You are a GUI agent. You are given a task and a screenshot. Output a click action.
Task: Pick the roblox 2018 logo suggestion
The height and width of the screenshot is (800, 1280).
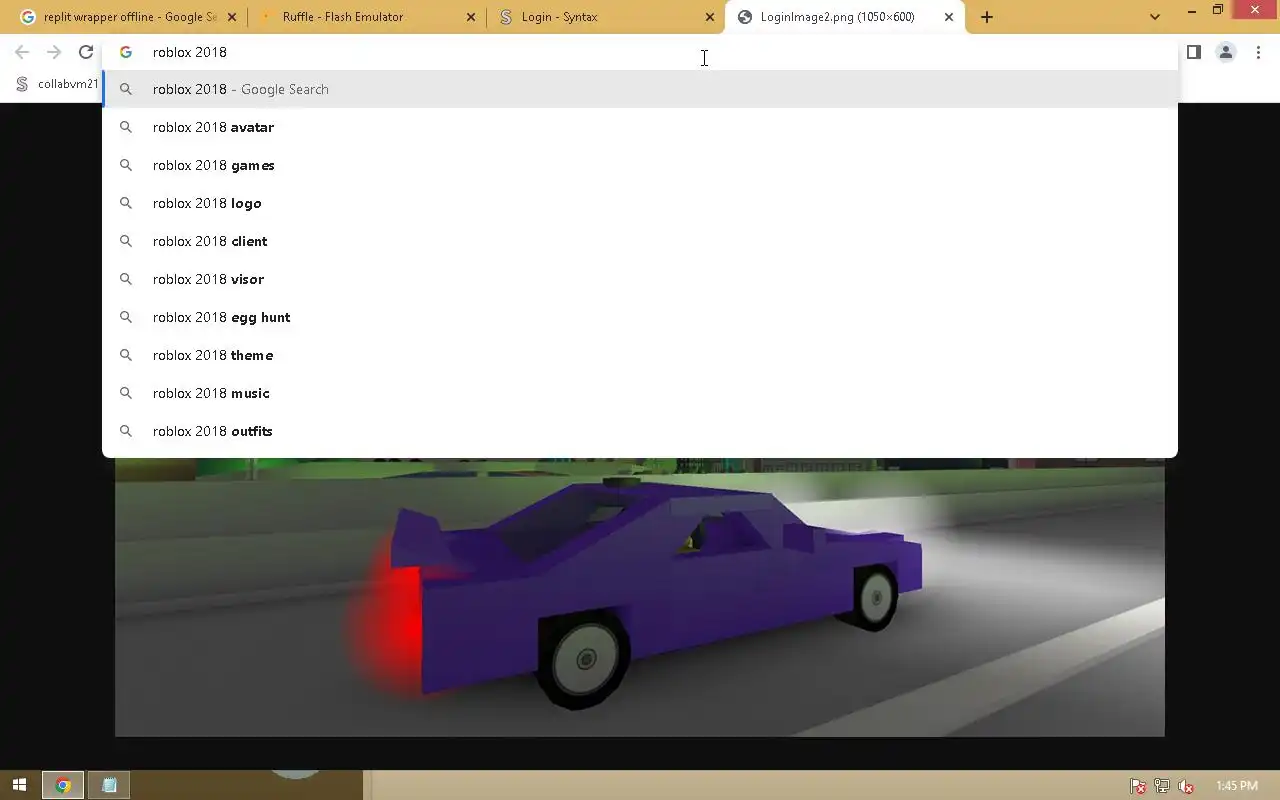coord(640,203)
